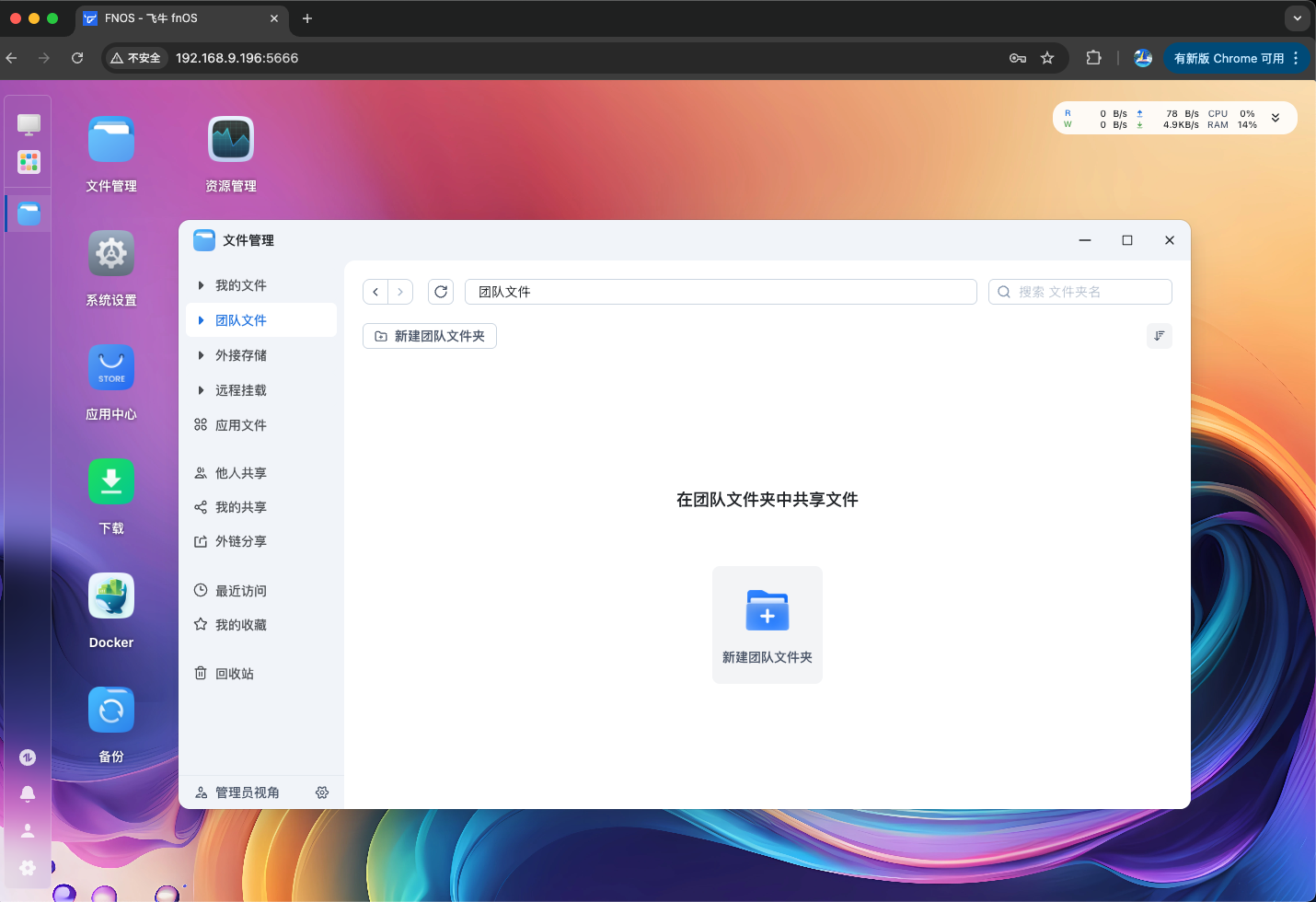Screen dimensions: 1316x902
Task: Open the 备份 backup app
Action: [x=111, y=711]
